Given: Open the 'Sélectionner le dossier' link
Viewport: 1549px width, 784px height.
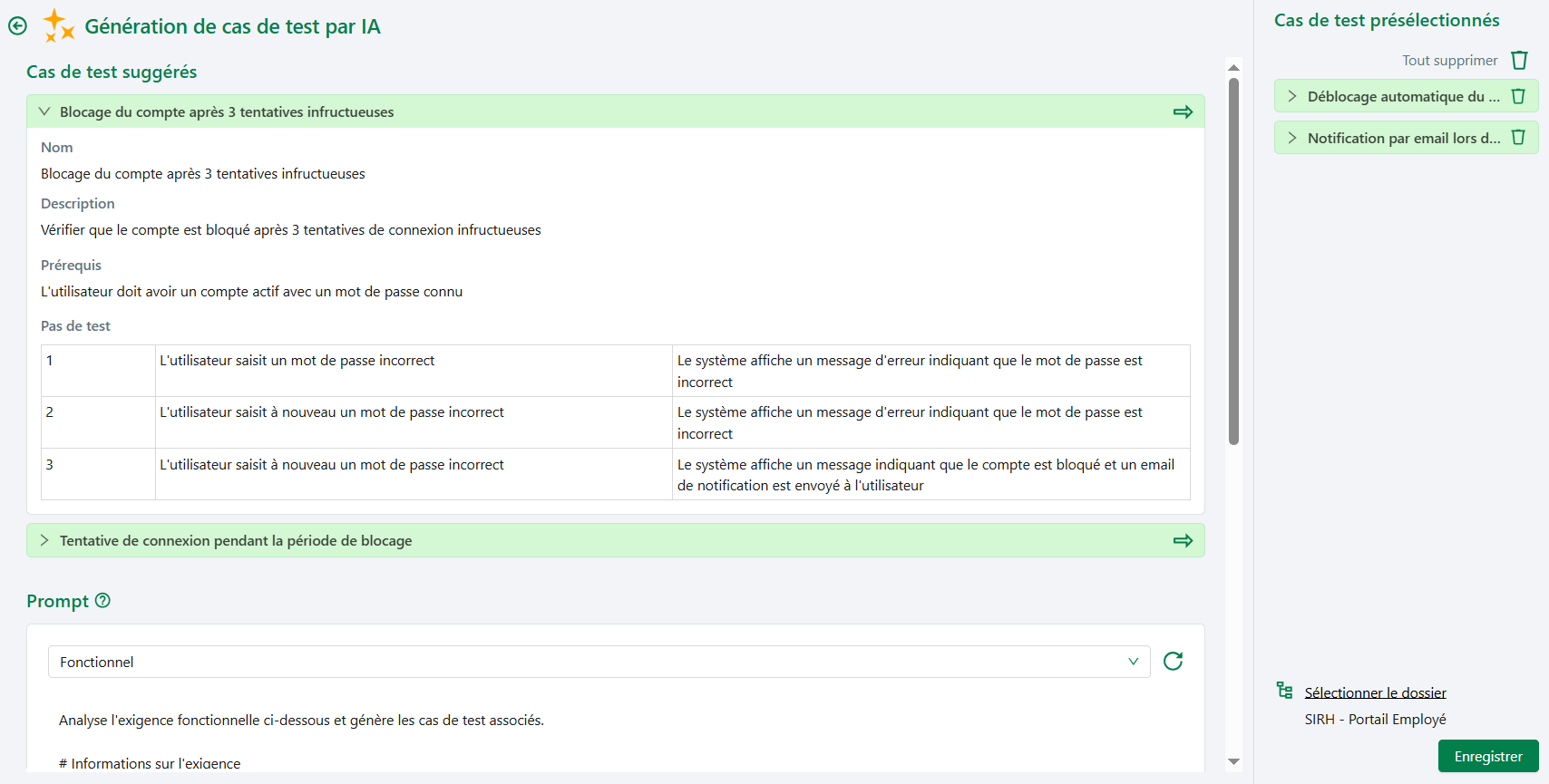Looking at the screenshot, I should (x=1375, y=692).
